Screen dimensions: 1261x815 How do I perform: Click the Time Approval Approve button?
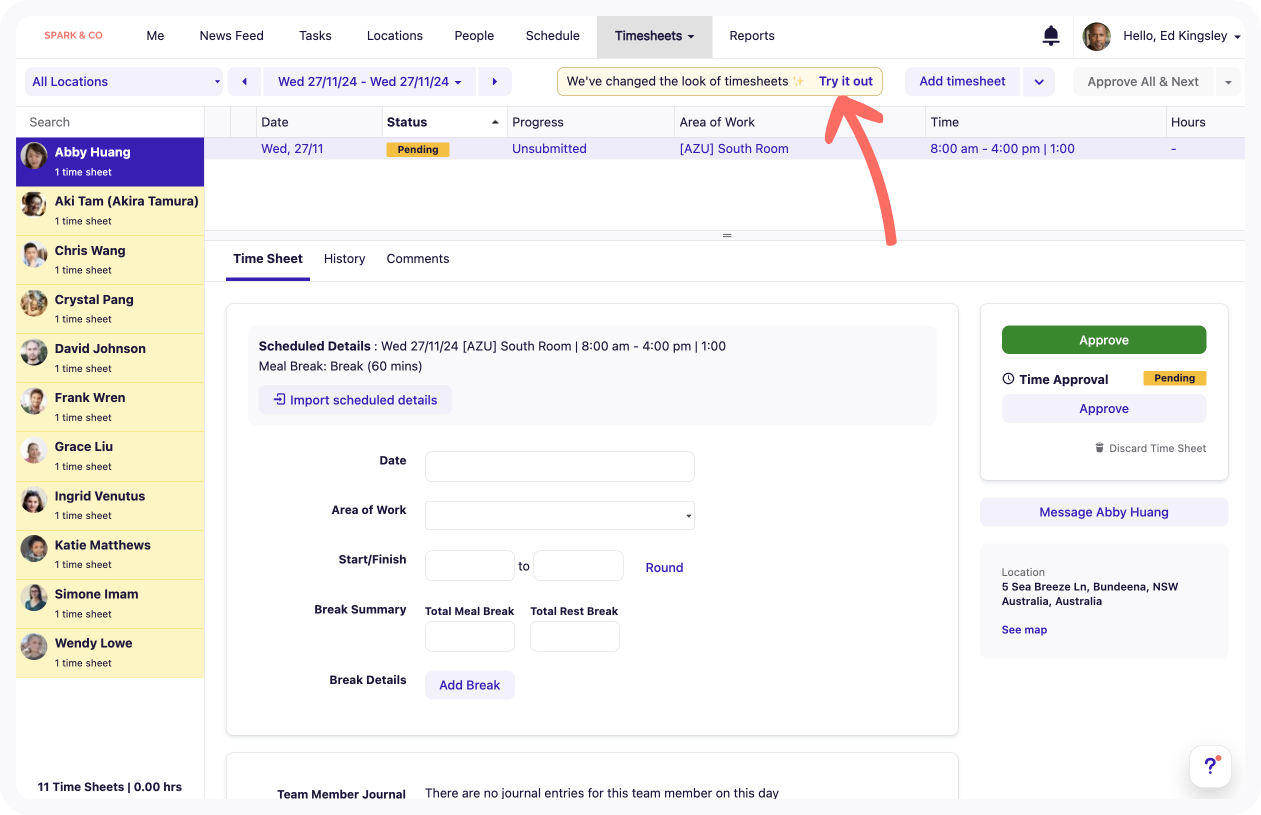pyautogui.click(x=1104, y=409)
